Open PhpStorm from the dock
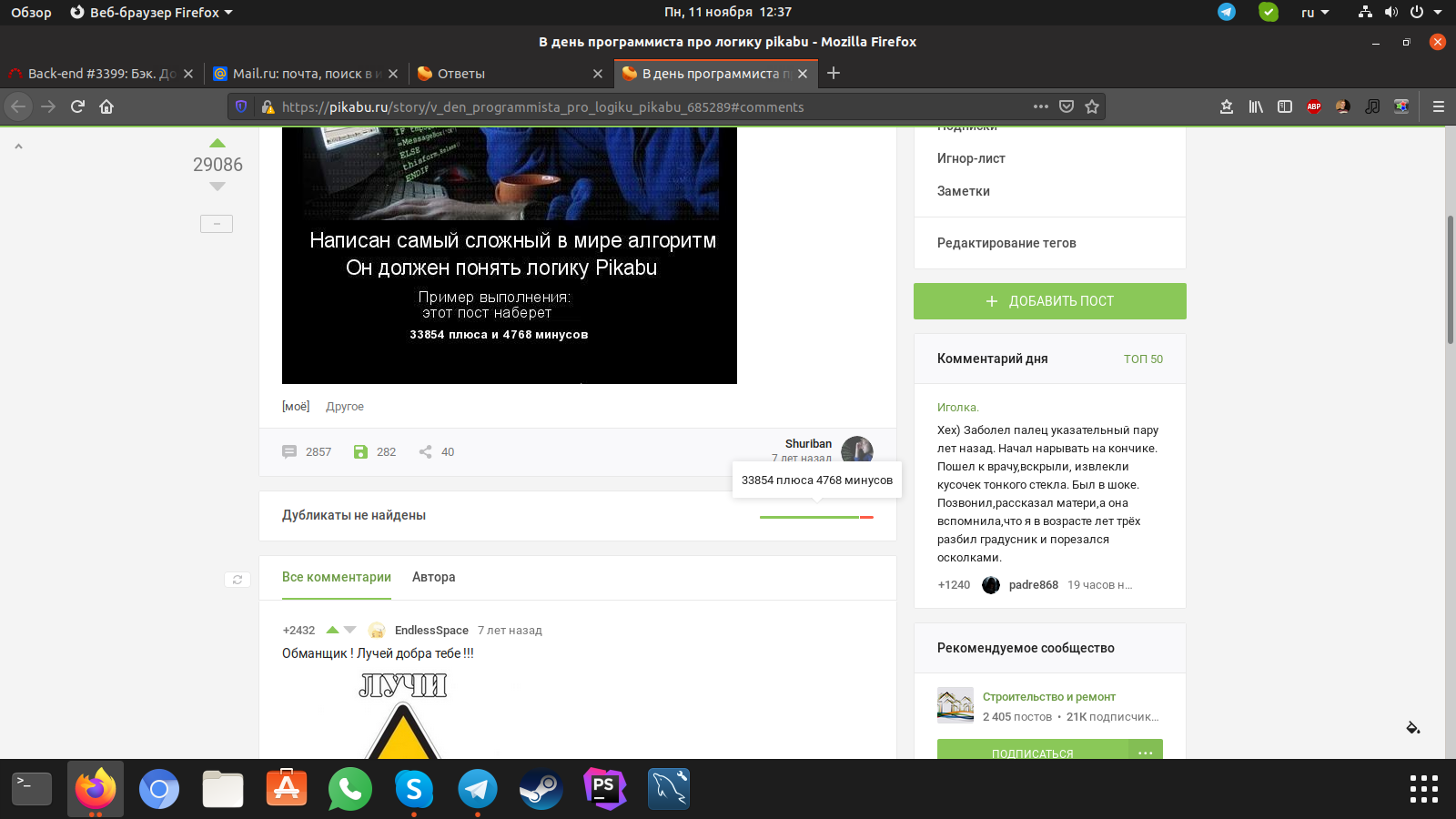 (x=605, y=789)
